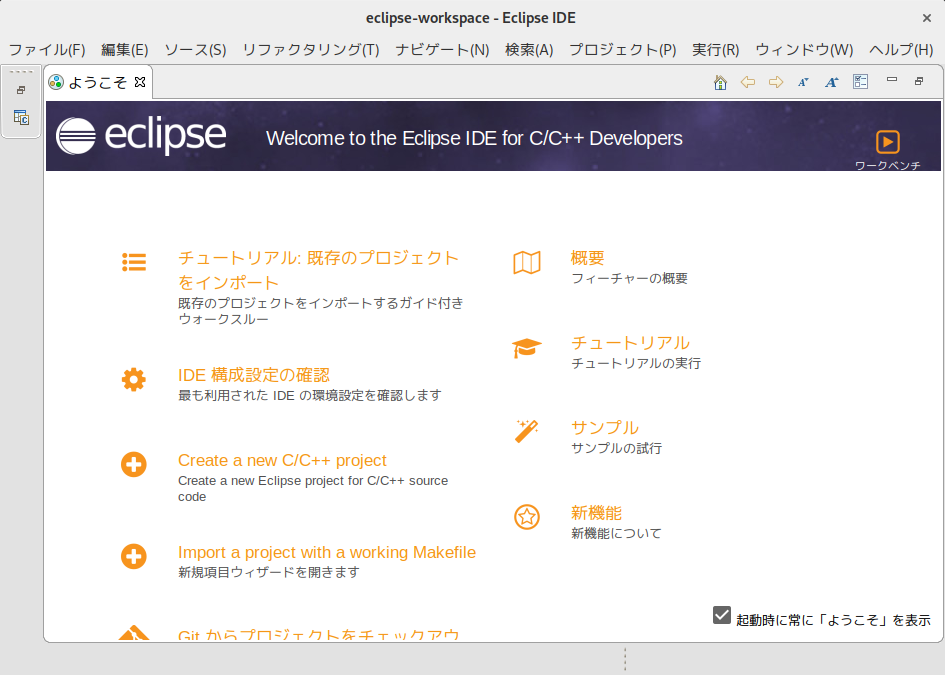Viewport: 945px width, 675px height.
Task: Click the ワークベンチ play icon
Action: tap(888, 142)
